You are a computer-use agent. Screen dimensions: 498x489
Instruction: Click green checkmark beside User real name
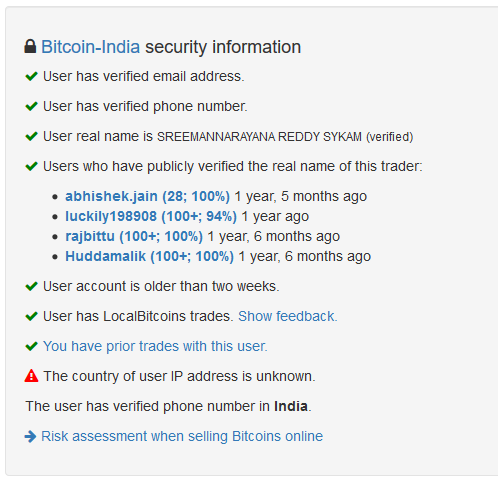click(x=31, y=136)
